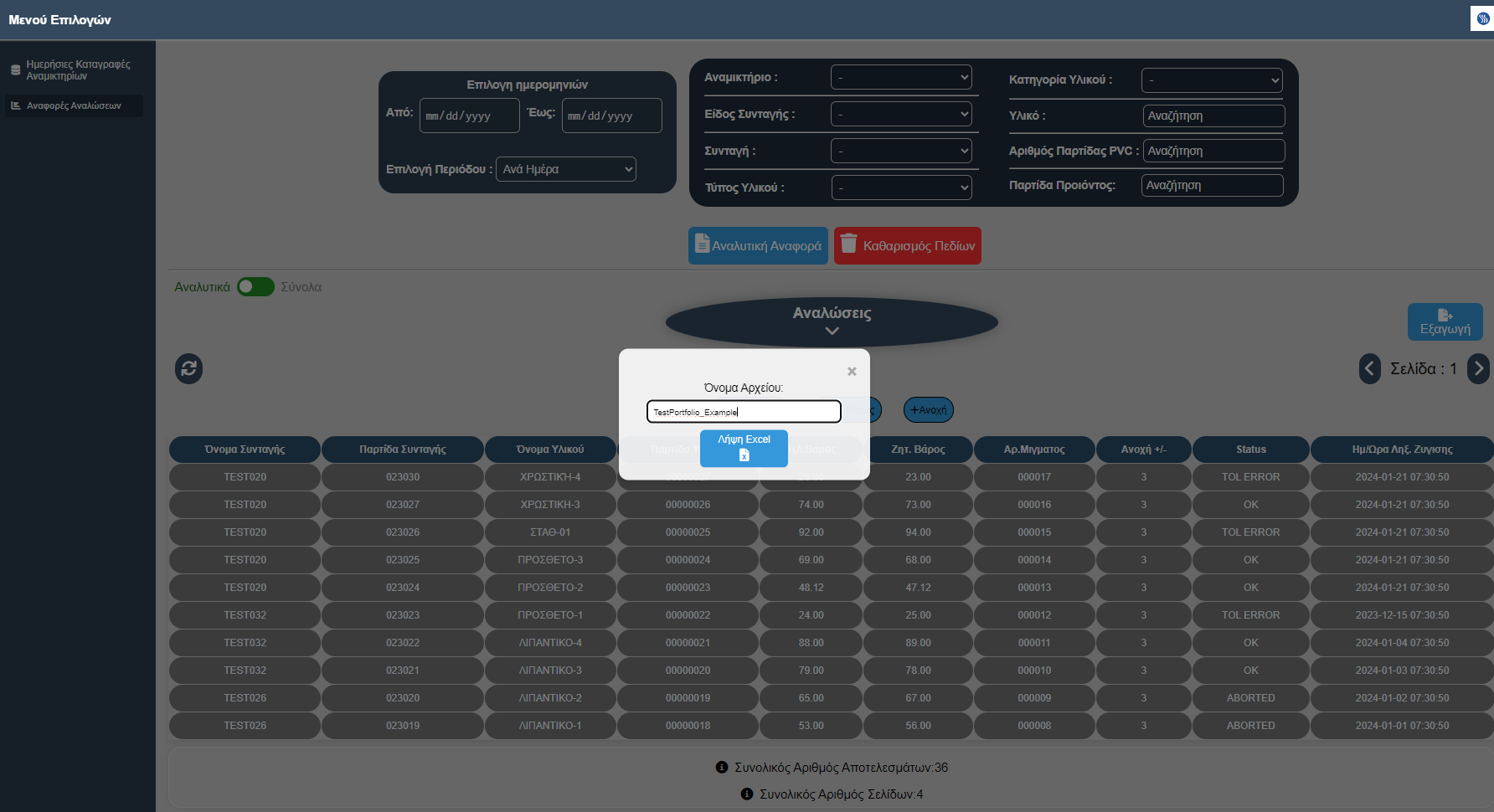
Task: Open the Συνταγή dropdown
Action: (901, 151)
